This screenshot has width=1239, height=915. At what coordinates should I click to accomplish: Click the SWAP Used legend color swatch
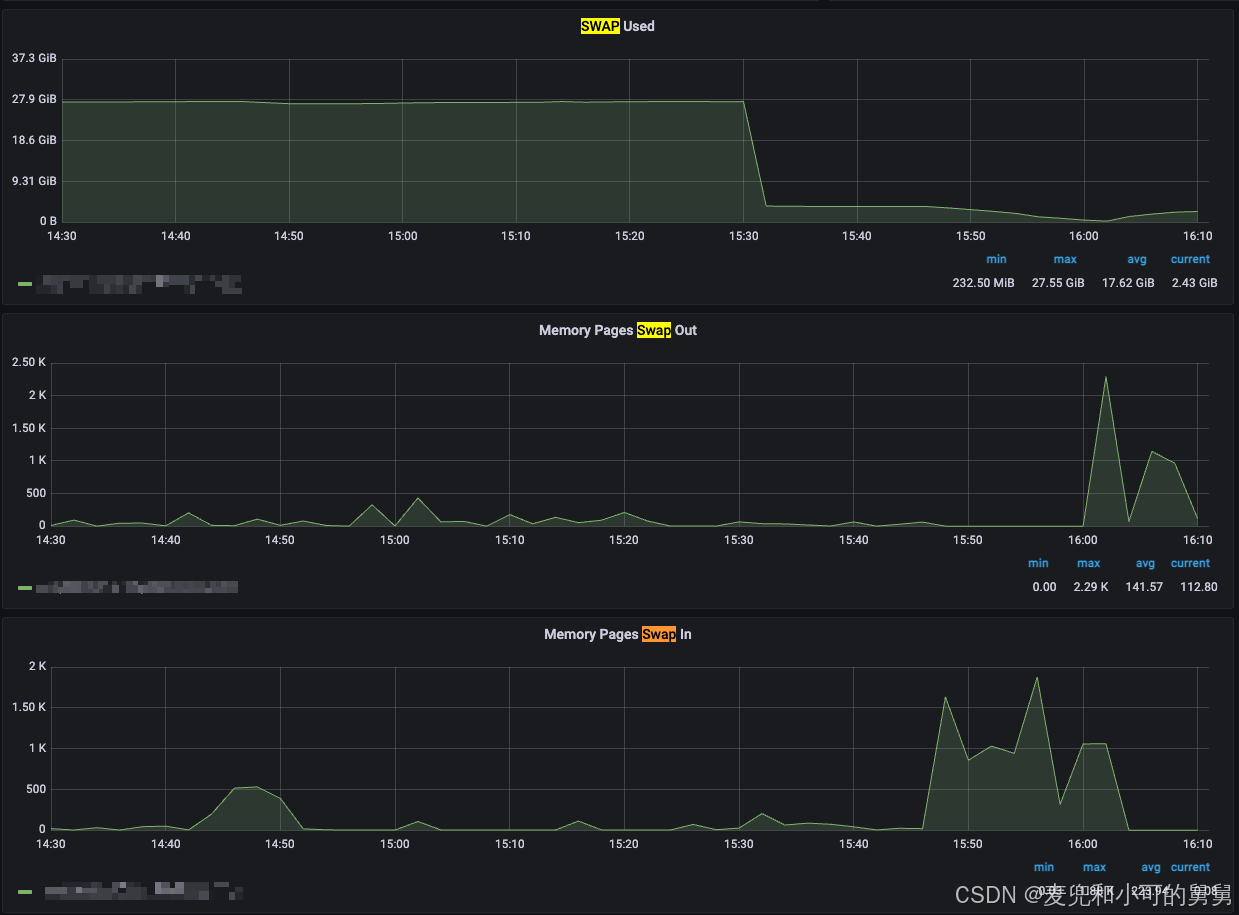[x=25, y=284]
